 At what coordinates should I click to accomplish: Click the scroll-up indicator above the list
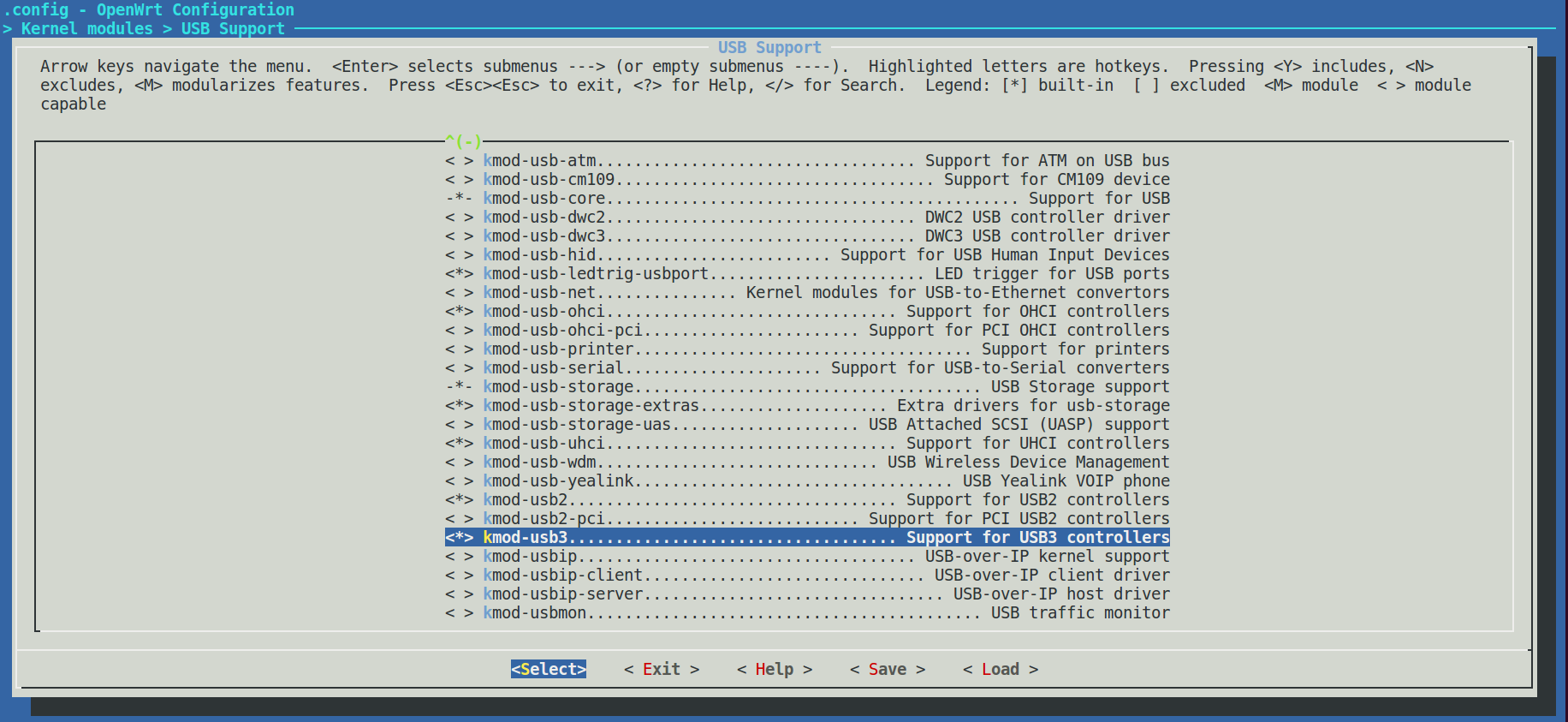463,141
